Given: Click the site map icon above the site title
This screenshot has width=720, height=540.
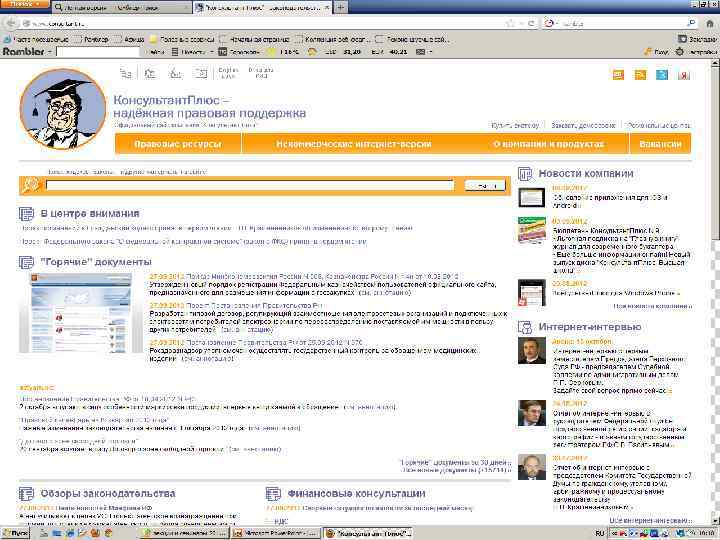Looking at the screenshot, I should click(125, 73).
